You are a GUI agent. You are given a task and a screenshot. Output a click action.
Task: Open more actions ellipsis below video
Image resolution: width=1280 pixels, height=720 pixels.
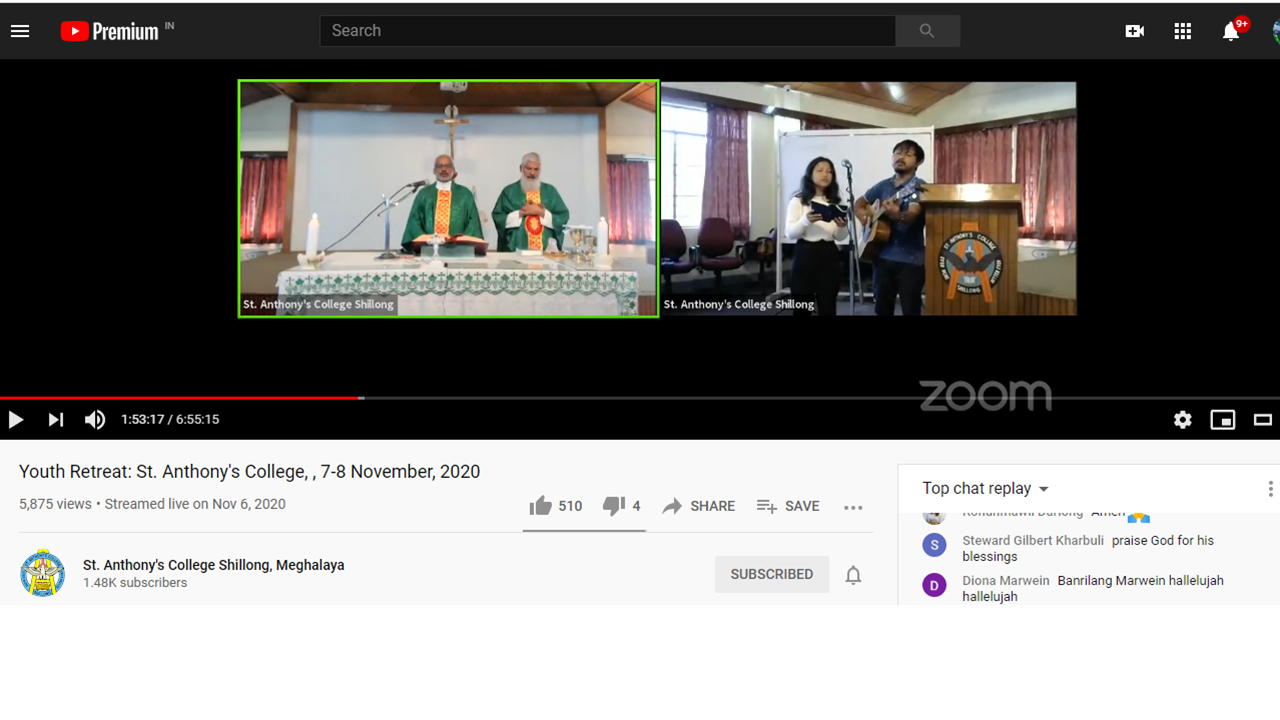pos(853,507)
